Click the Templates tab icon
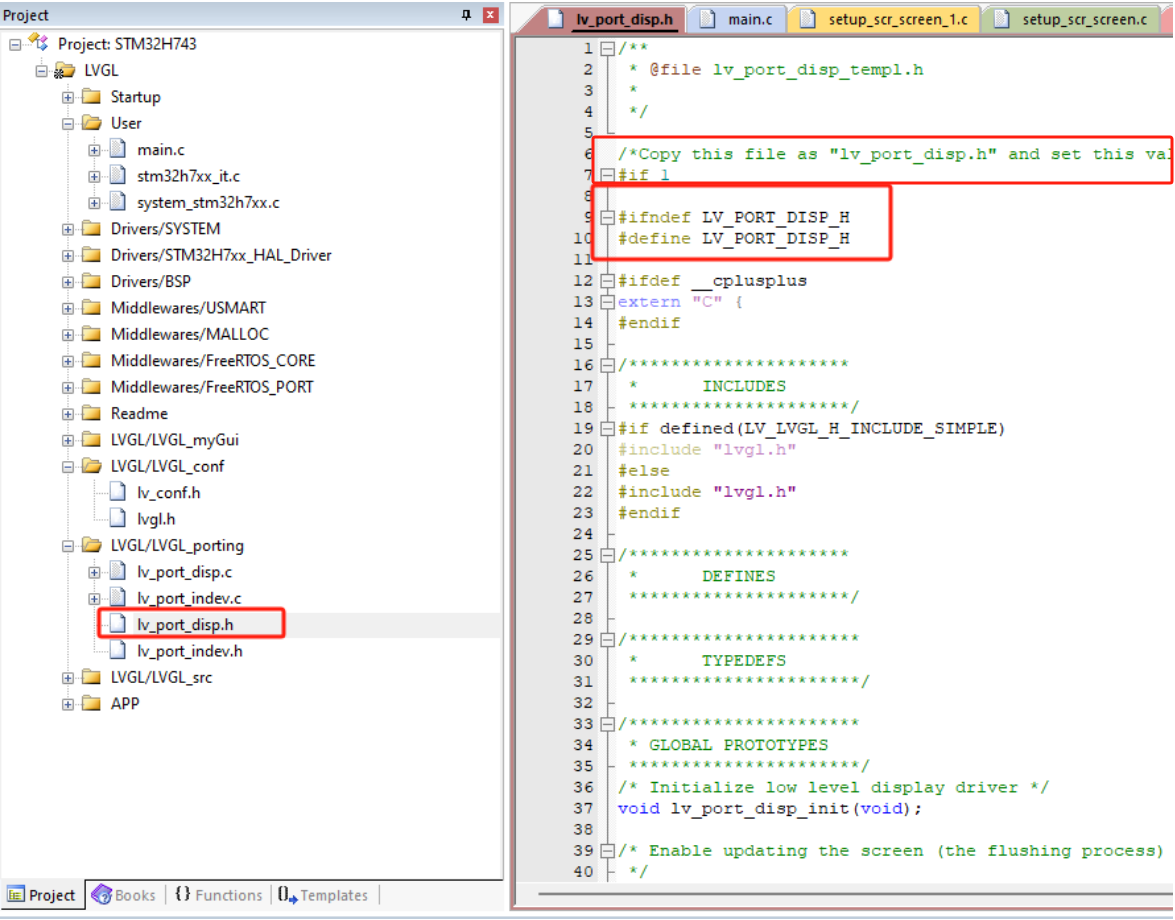The image size is (1175, 920). pyautogui.click(x=287, y=895)
